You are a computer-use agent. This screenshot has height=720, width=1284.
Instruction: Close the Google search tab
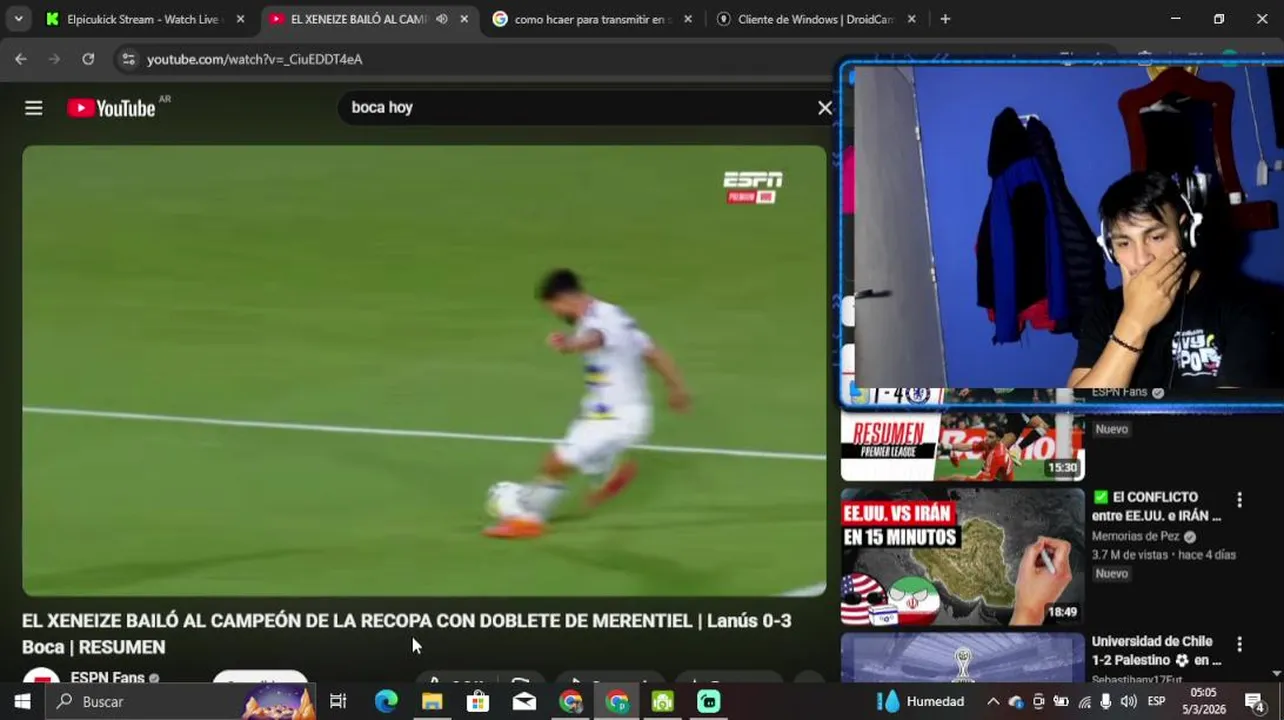[x=688, y=19]
